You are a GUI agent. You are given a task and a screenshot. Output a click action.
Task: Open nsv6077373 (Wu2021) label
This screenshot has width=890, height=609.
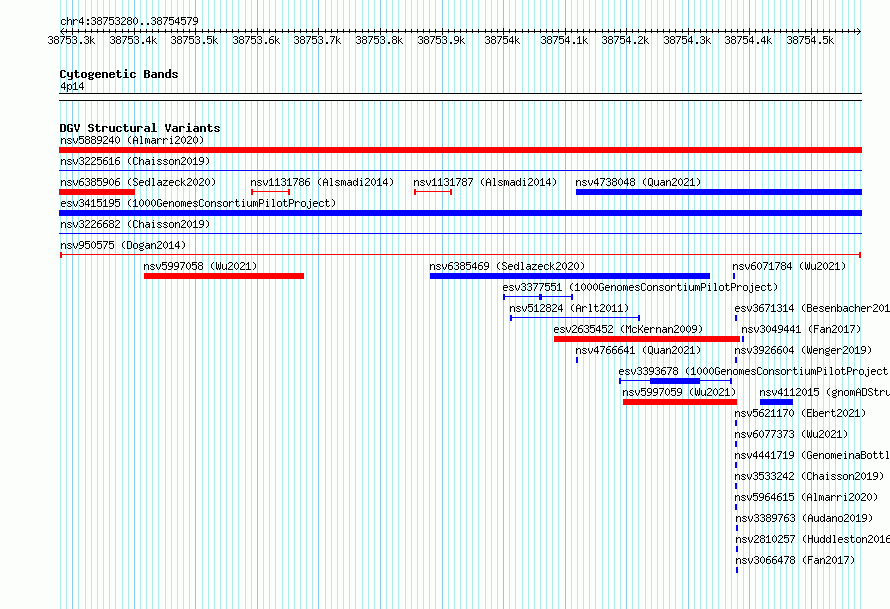pos(791,434)
